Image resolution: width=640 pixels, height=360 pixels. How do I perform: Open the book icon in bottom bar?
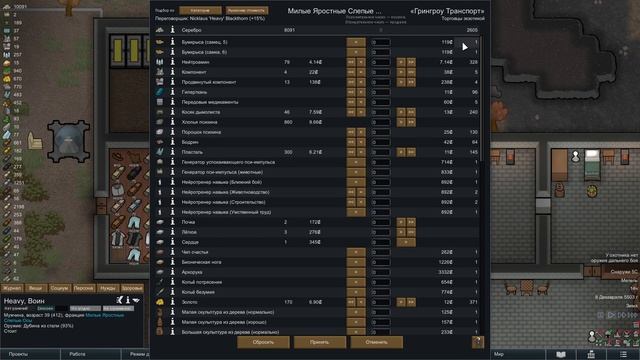point(561,354)
